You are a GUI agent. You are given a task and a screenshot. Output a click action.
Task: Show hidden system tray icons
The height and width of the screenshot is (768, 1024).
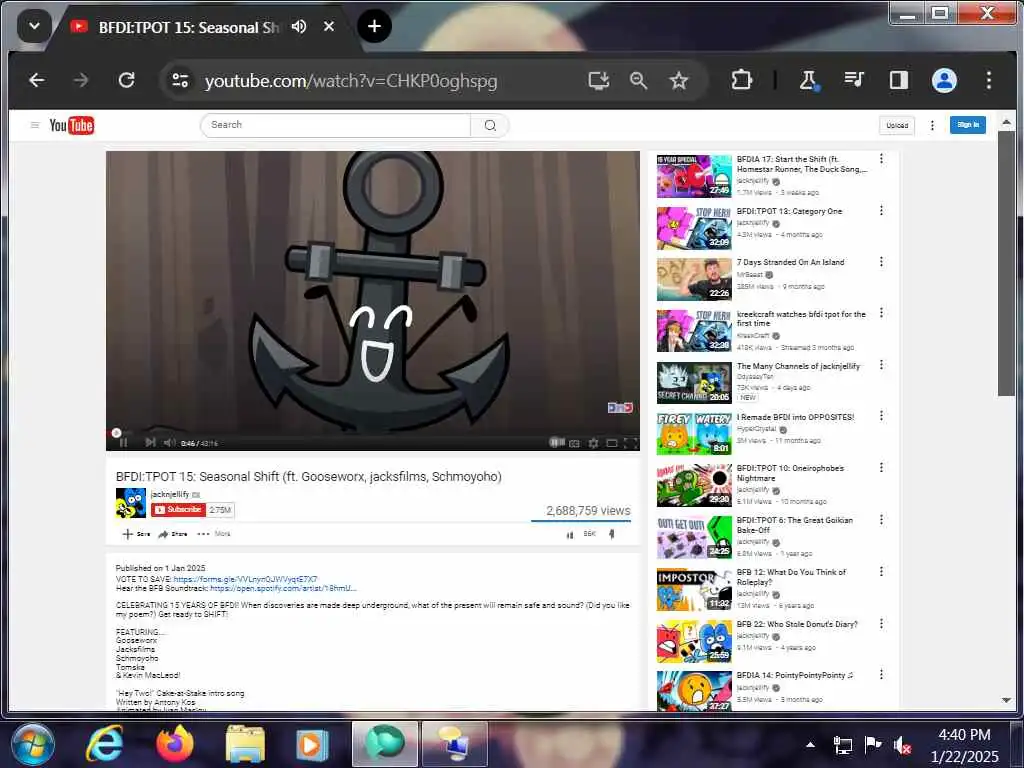pos(810,744)
